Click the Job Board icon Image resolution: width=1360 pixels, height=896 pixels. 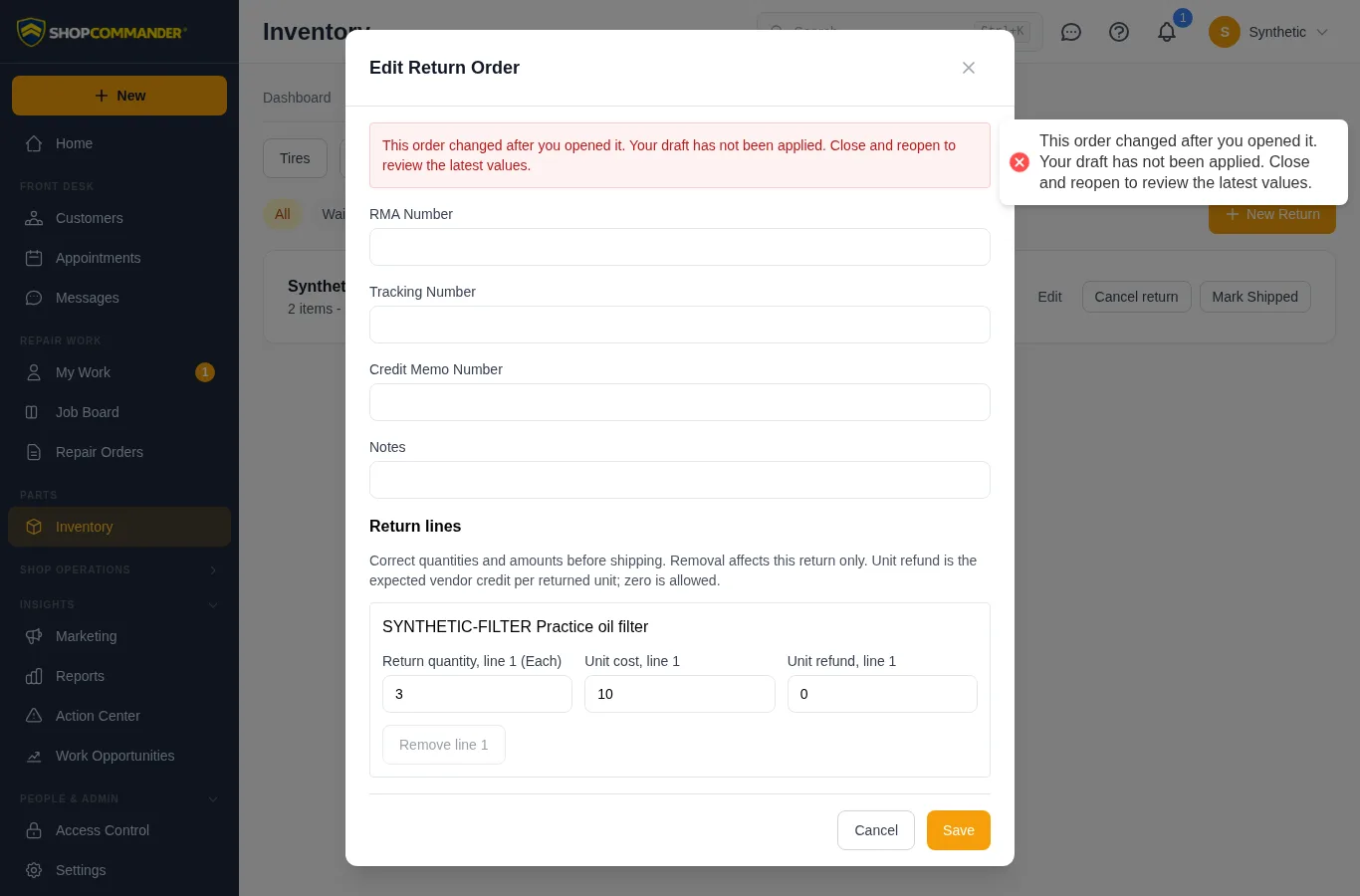tap(32, 412)
